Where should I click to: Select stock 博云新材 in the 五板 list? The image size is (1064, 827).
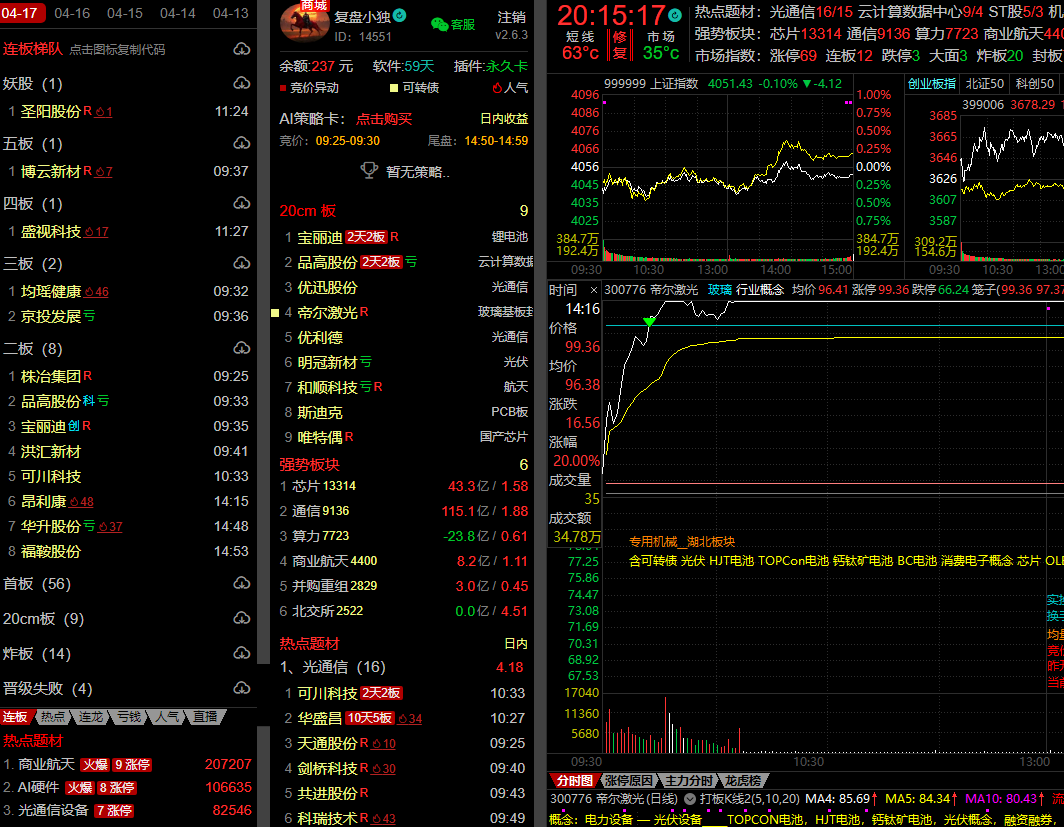[50, 171]
